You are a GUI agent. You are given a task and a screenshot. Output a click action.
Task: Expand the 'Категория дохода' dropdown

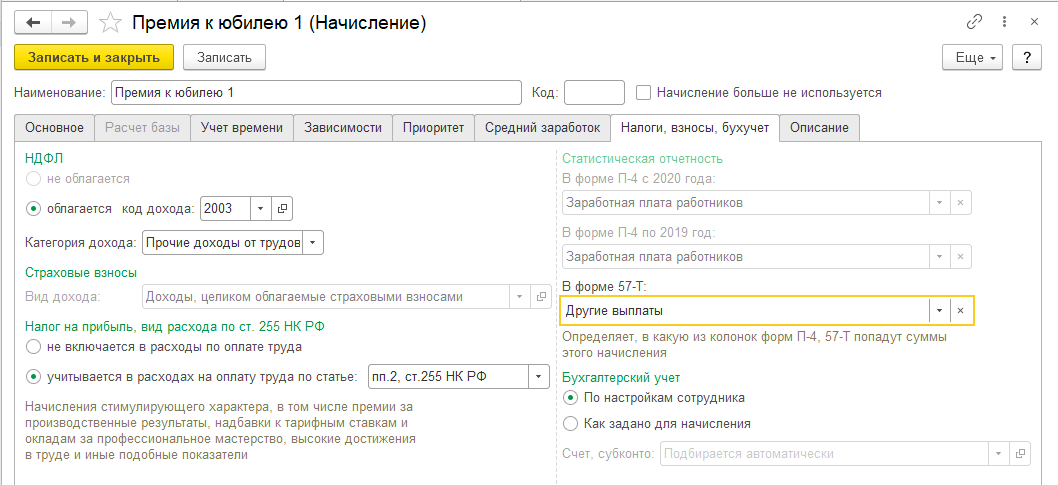[313, 242]
